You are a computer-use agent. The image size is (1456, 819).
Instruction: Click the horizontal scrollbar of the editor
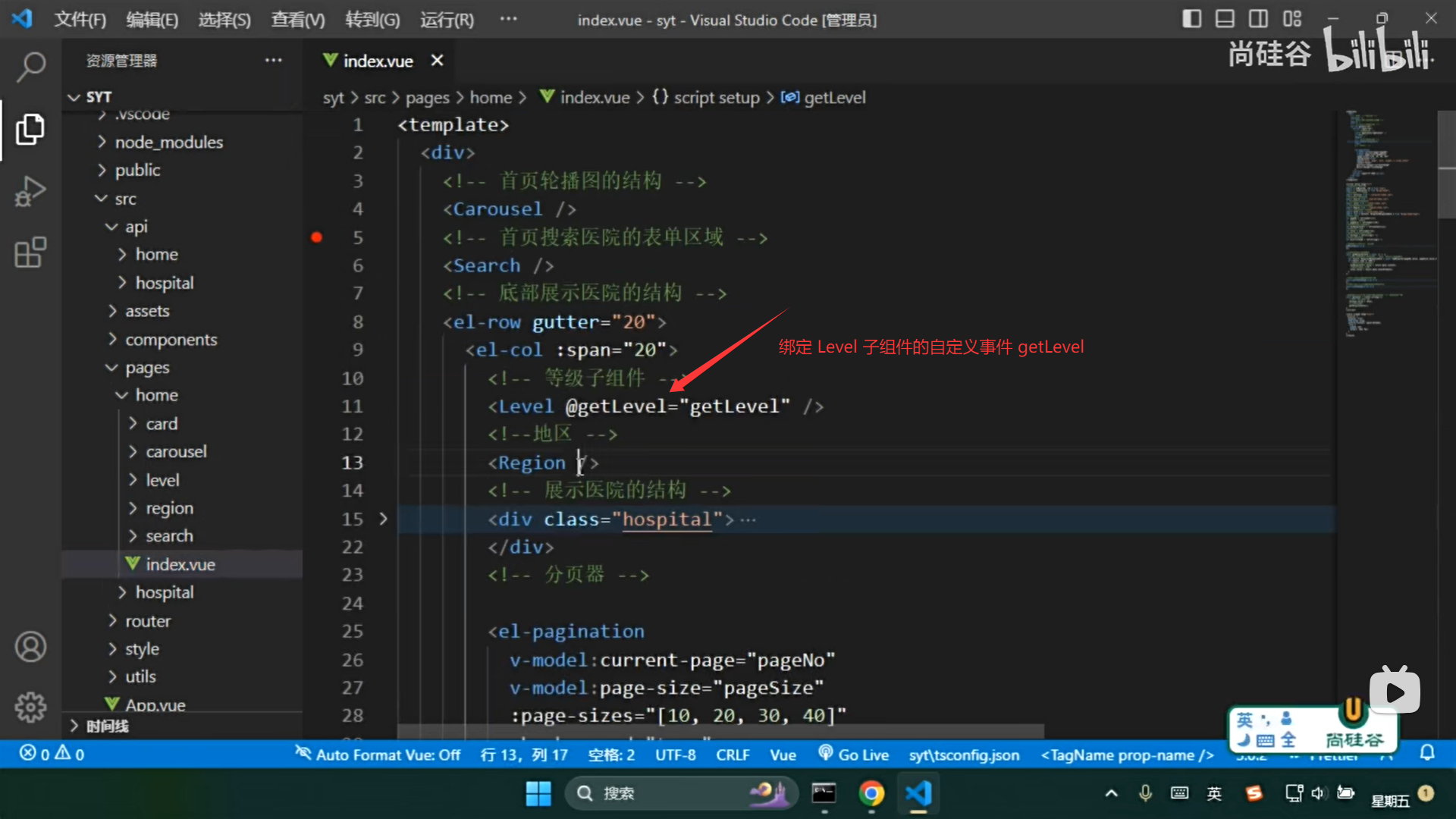(720, 732)
